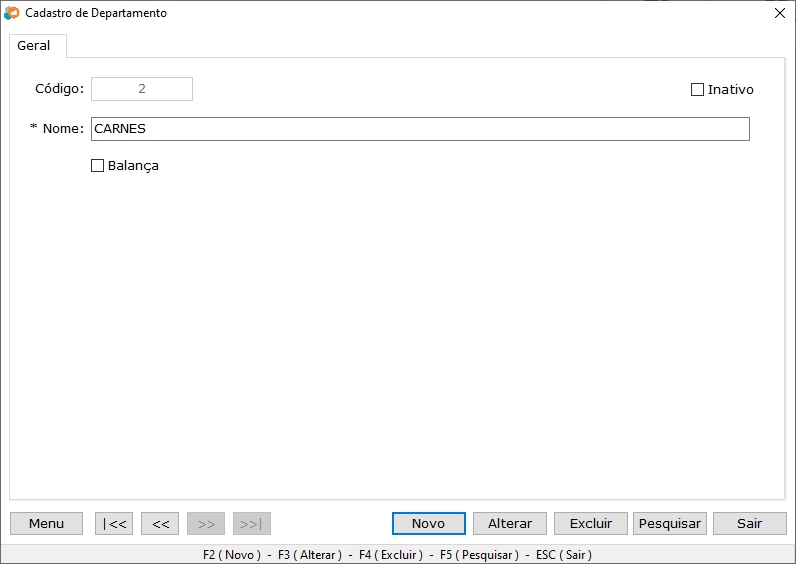The width and height of the screenshot is (796, 564).
Task: Tick the Balança checkbox
Action: 98,166
